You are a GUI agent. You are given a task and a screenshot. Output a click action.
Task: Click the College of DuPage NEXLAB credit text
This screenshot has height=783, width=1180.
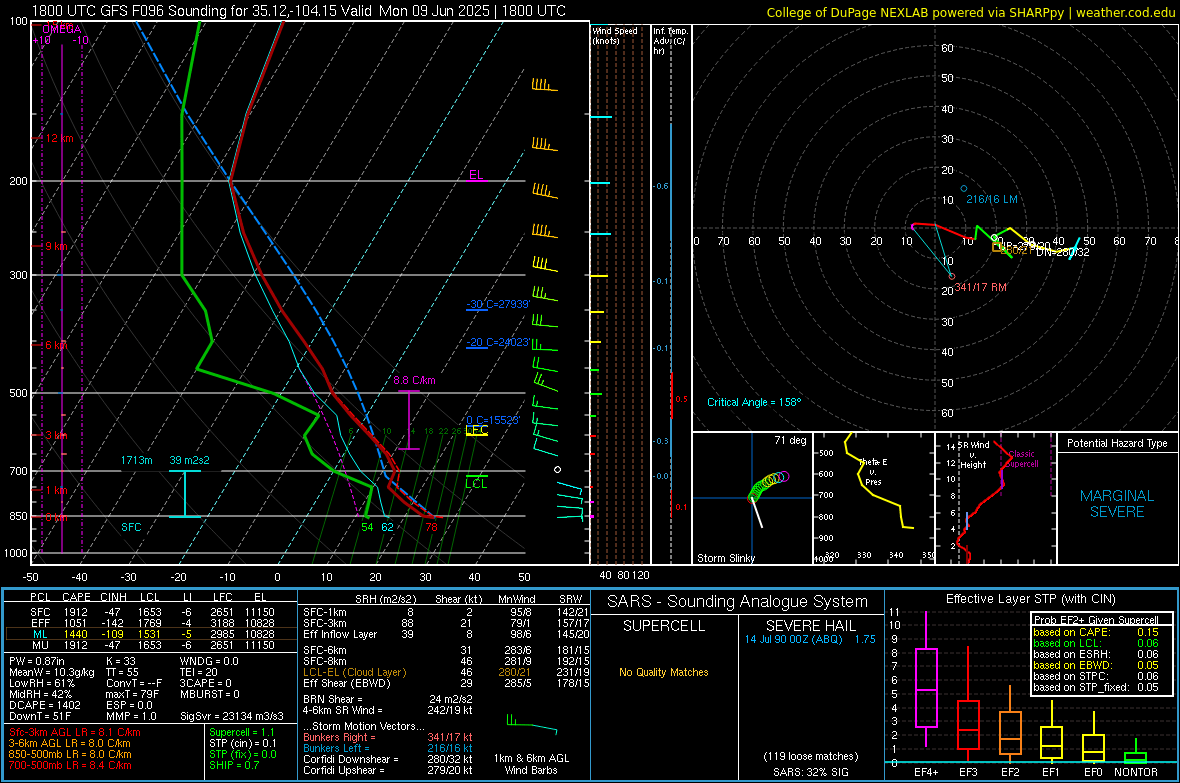(971, 12)
